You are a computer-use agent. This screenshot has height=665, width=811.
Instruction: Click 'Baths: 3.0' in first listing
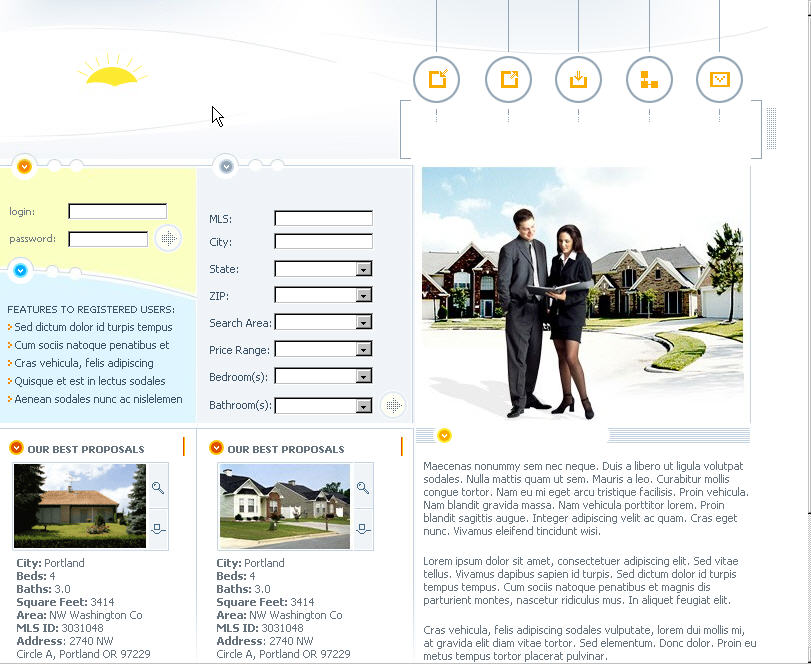coord(43,589)
